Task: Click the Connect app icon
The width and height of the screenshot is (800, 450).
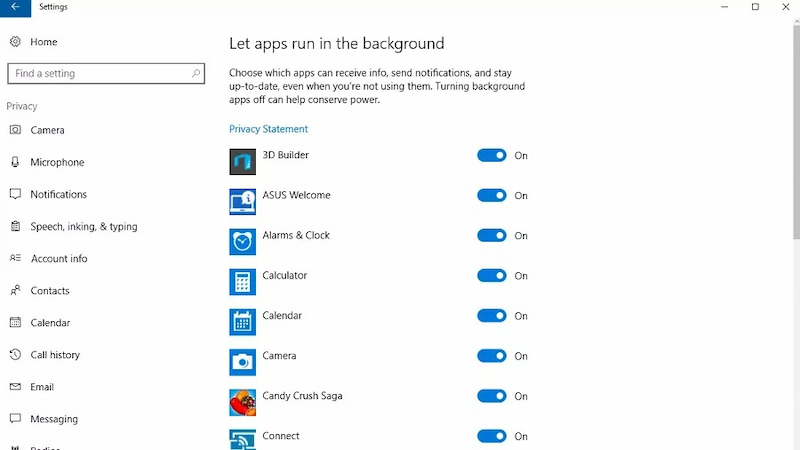Action: (x=242, y=438)
